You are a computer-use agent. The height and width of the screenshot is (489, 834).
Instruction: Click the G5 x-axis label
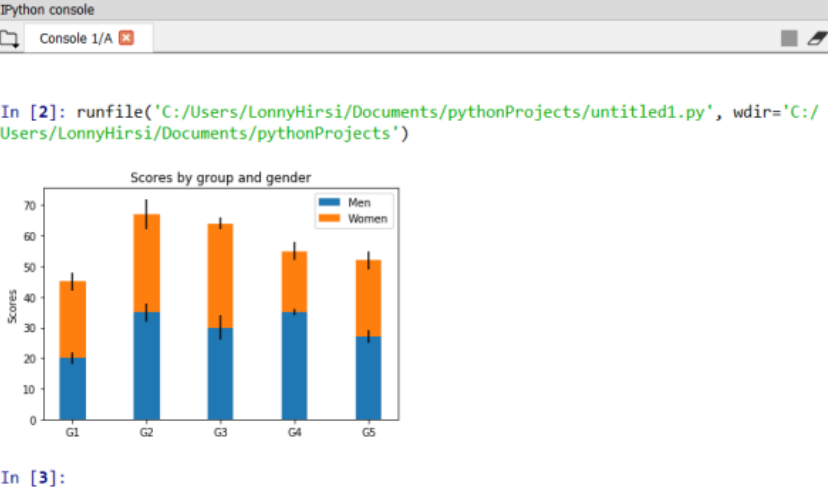tap(368, 432)
